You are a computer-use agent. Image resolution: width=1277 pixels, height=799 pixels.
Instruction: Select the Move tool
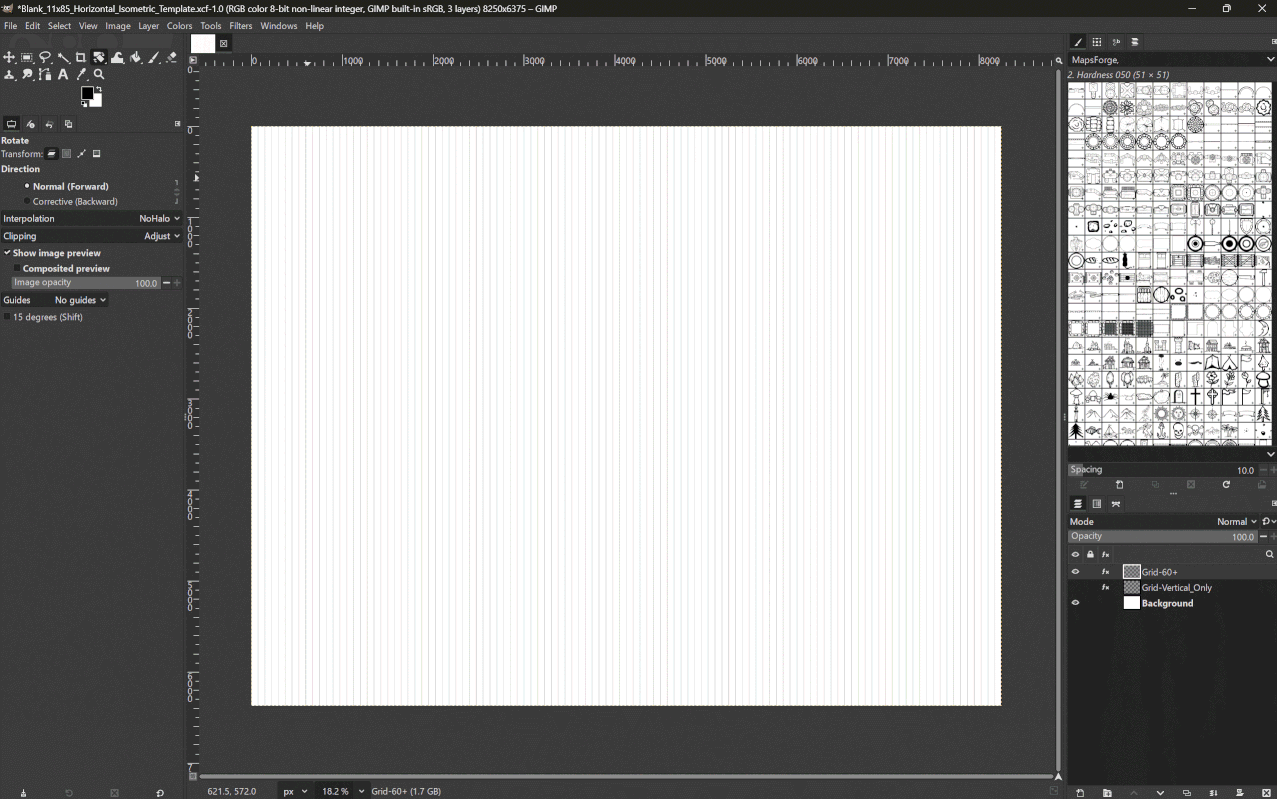[9, 58]
